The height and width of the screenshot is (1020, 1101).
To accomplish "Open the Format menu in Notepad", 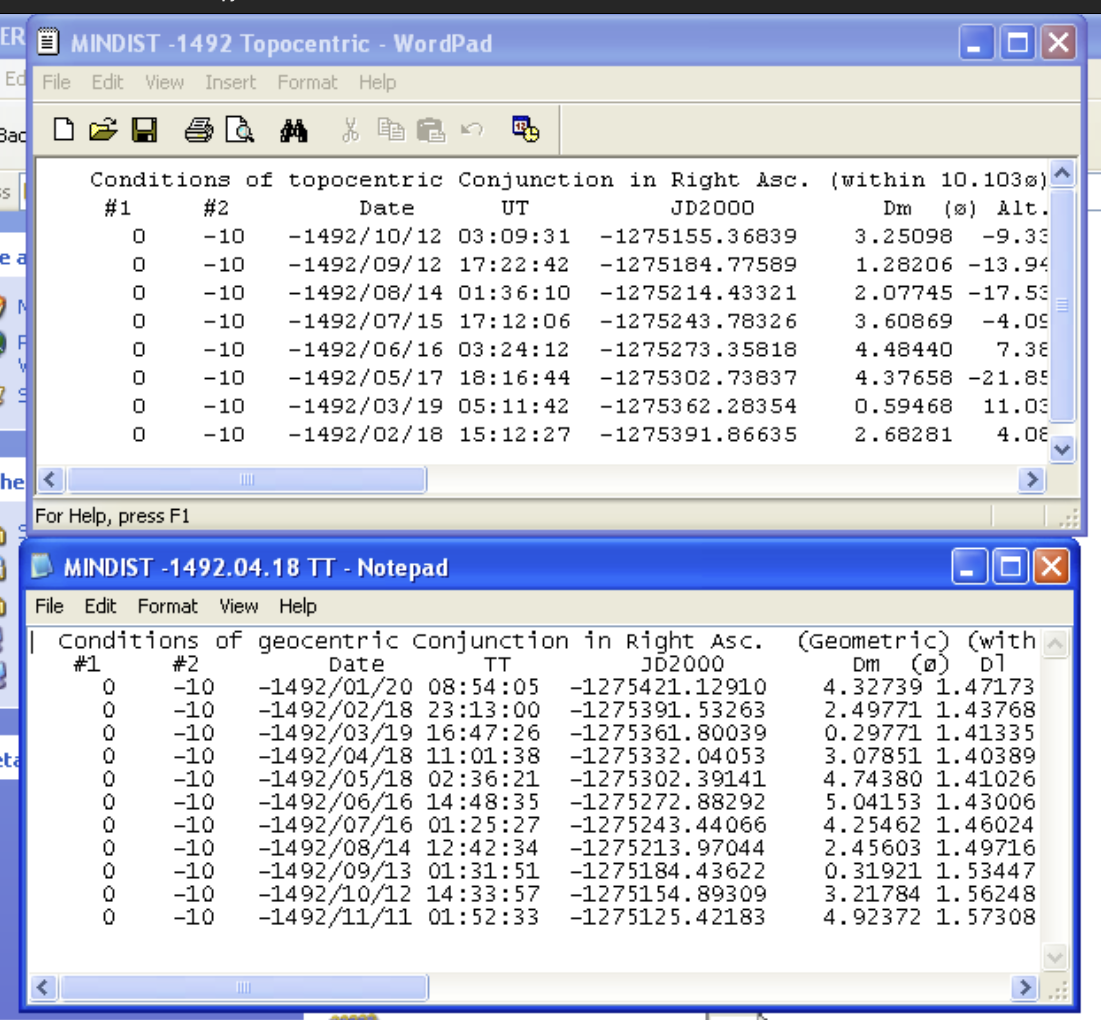I will 168,606.
